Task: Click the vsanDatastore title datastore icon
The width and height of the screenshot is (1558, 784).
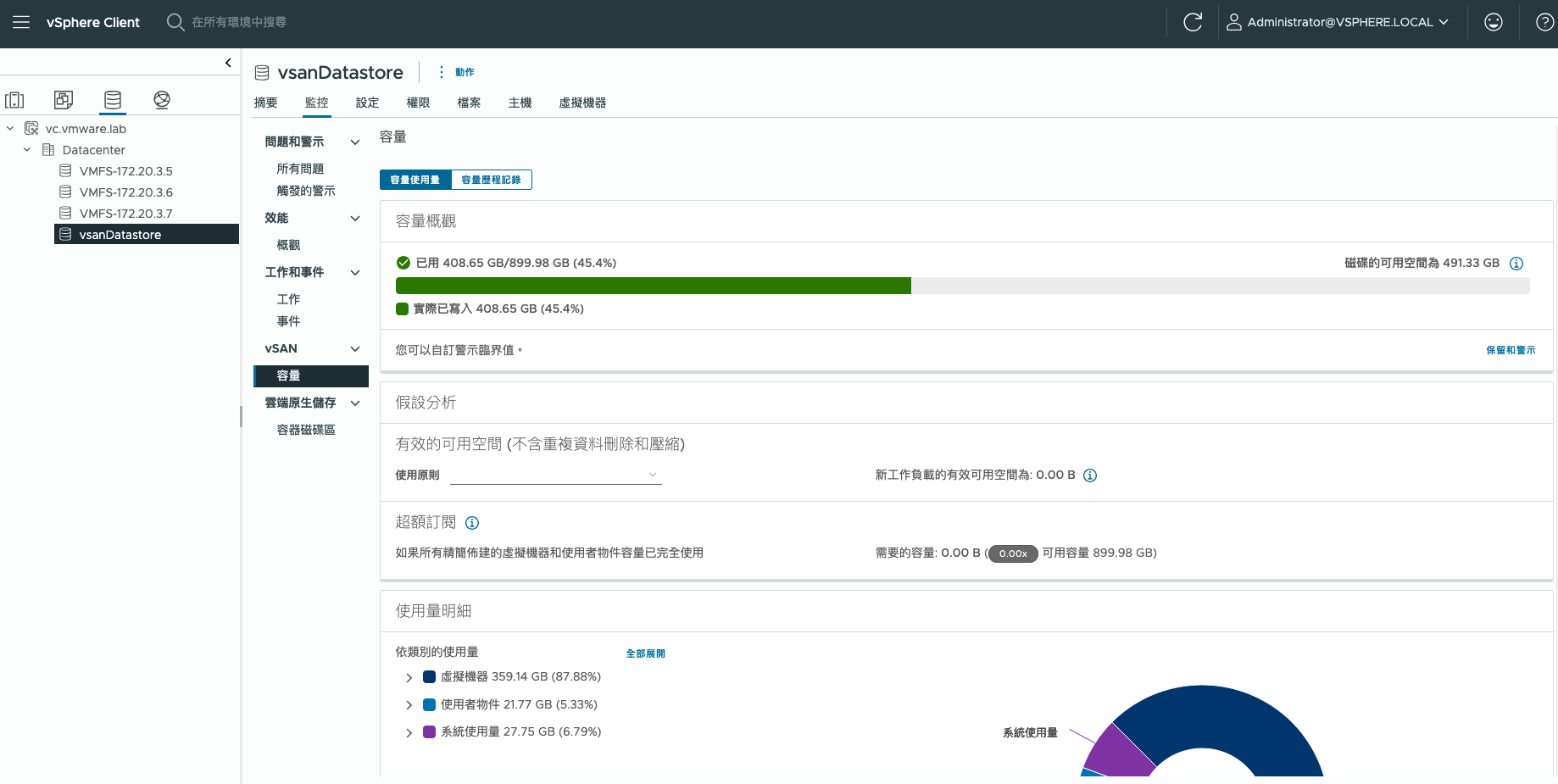Action: (x=262, y=73)
